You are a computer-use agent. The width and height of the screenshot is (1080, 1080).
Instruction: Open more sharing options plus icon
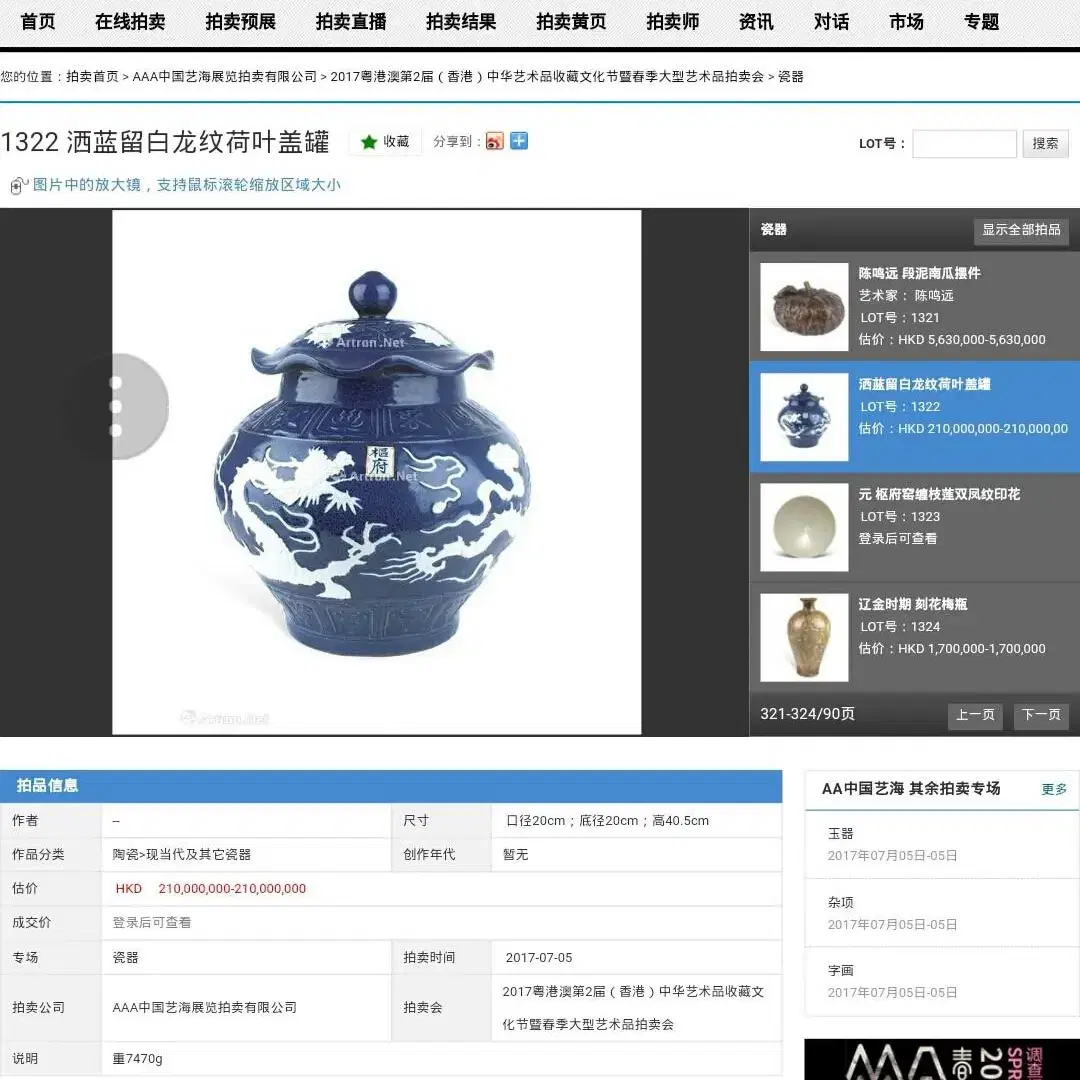[x=519, y=141]
